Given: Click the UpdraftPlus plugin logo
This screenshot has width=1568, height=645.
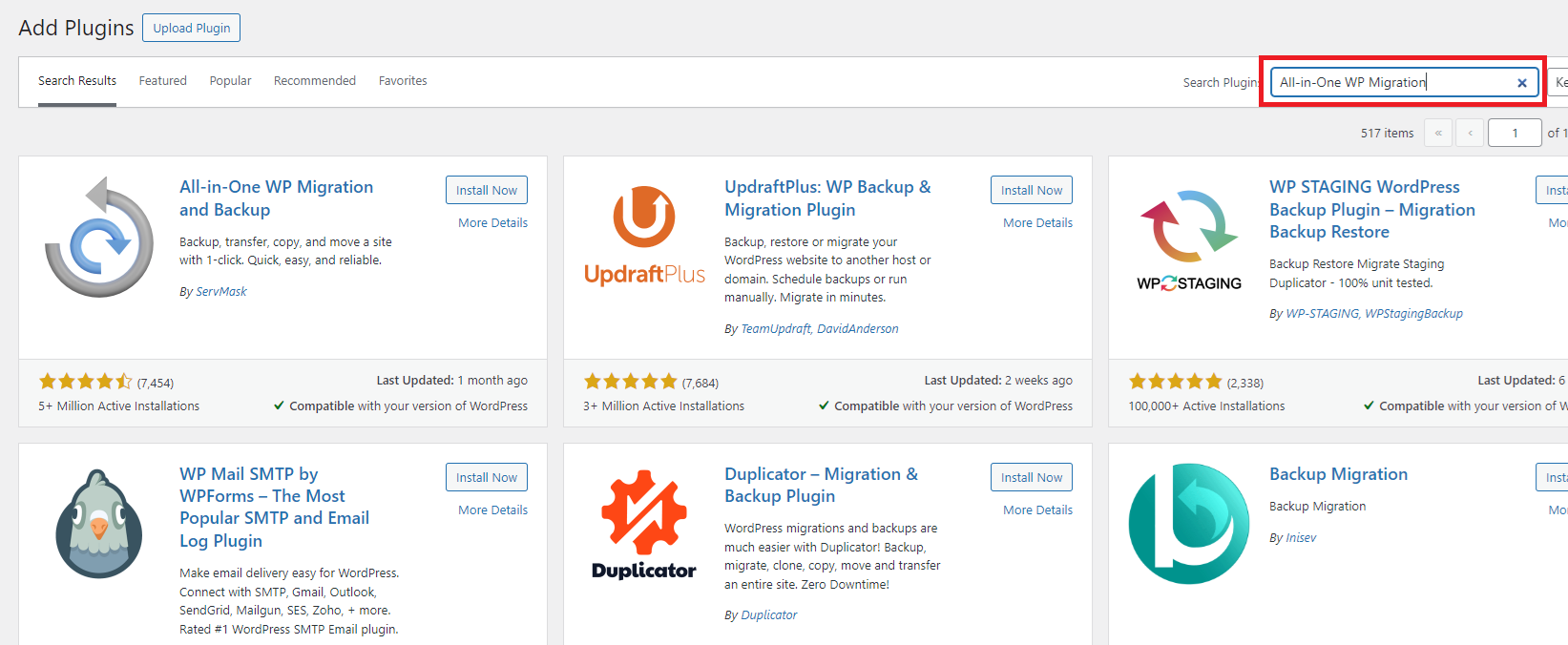Looking at the screenshot, I should click(644, 237).
